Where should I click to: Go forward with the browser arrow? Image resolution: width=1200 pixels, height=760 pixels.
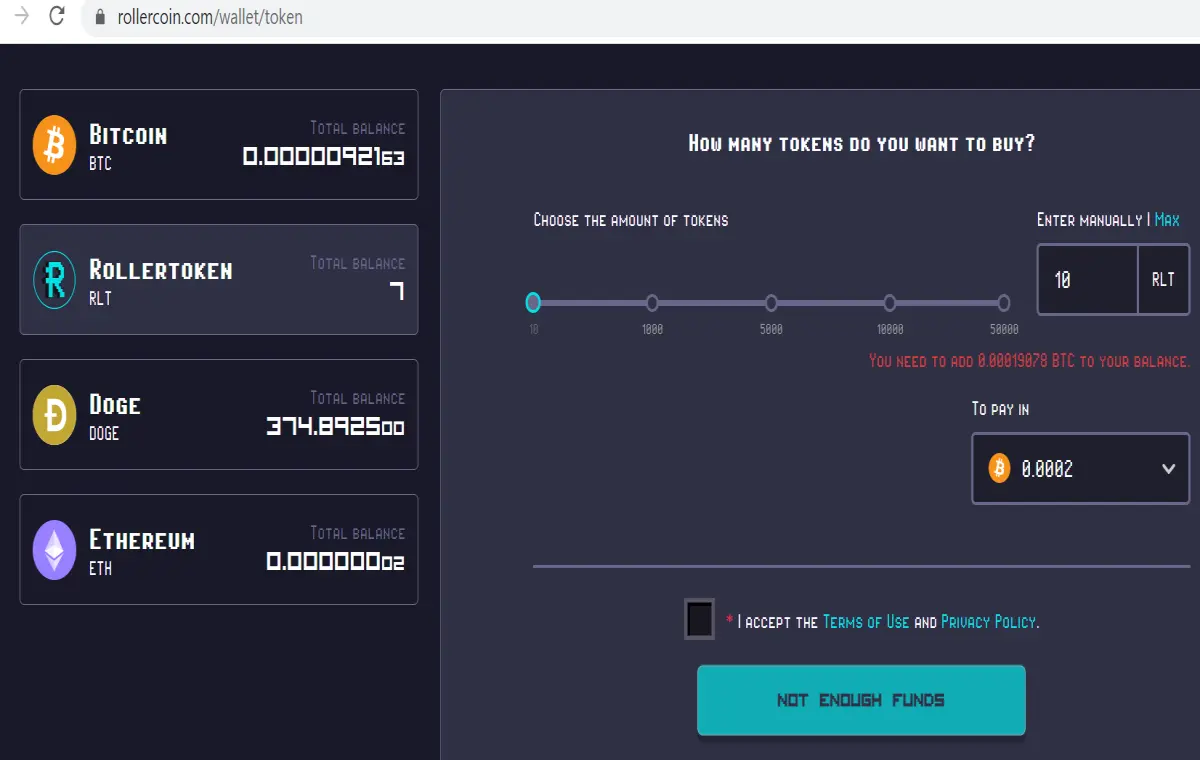click(x=21, y=16)
